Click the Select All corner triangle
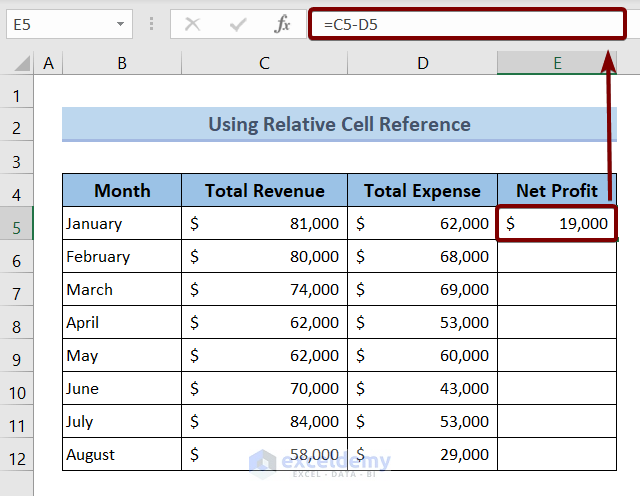The image size is (640, 496). click(21, 64)
